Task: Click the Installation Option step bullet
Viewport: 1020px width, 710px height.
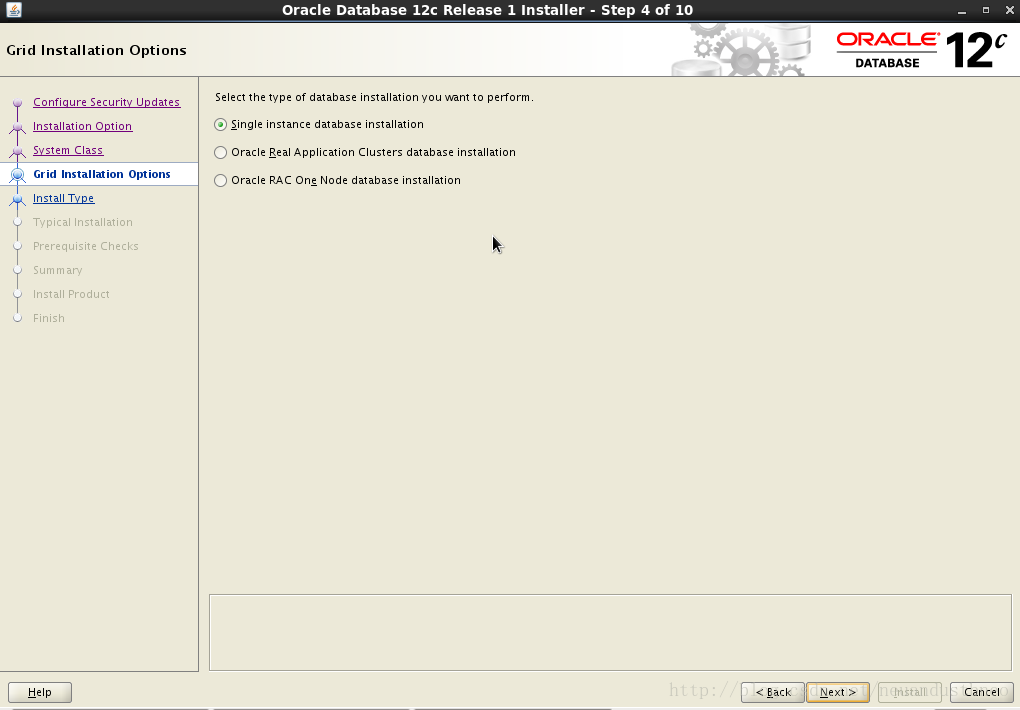Action: [18, 127]
